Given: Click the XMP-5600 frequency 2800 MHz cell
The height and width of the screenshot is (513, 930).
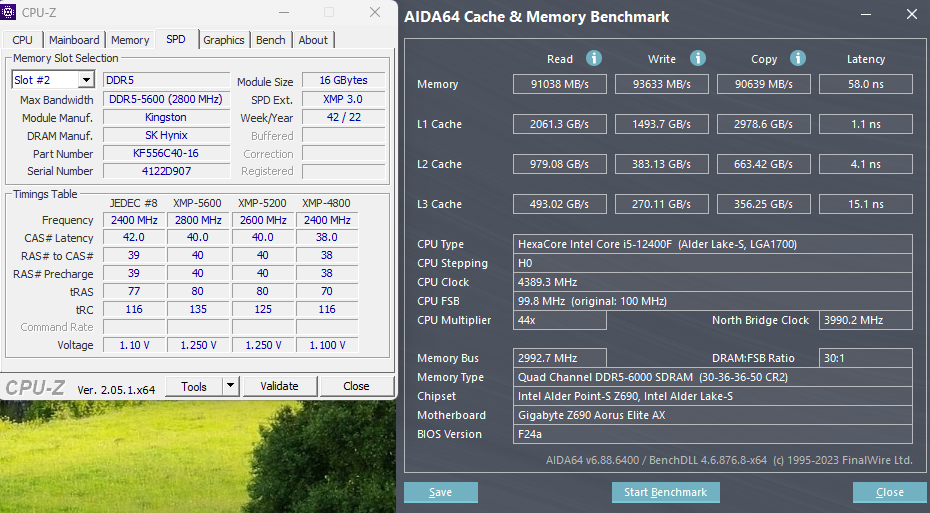Looking at the screenshot, I should pyautogui.click(x=198, y=220).
